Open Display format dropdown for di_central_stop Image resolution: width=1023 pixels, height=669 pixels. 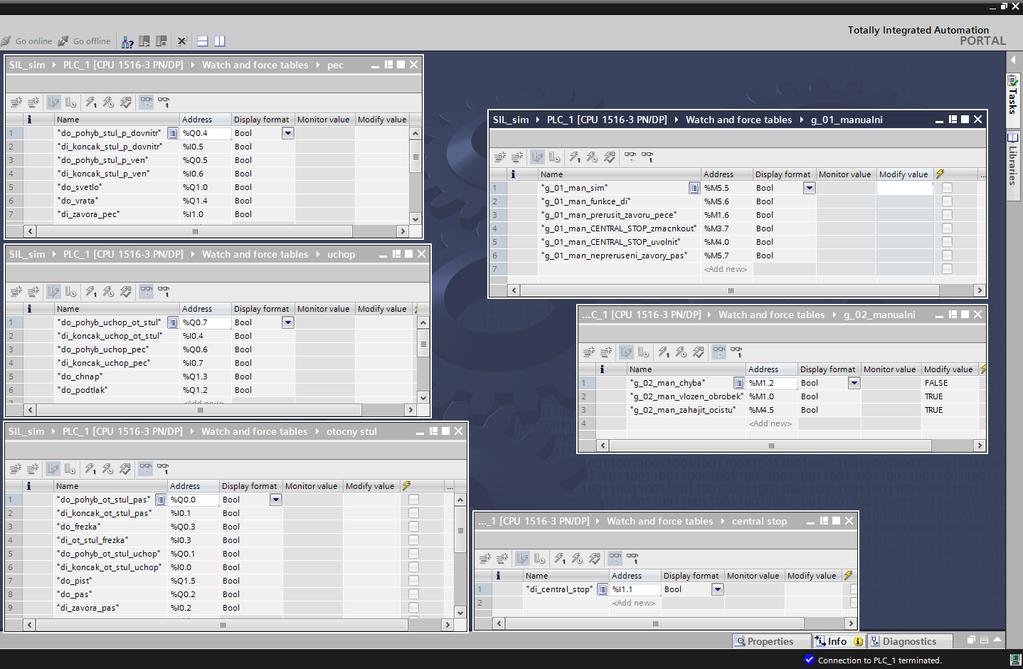coord(717,589)
